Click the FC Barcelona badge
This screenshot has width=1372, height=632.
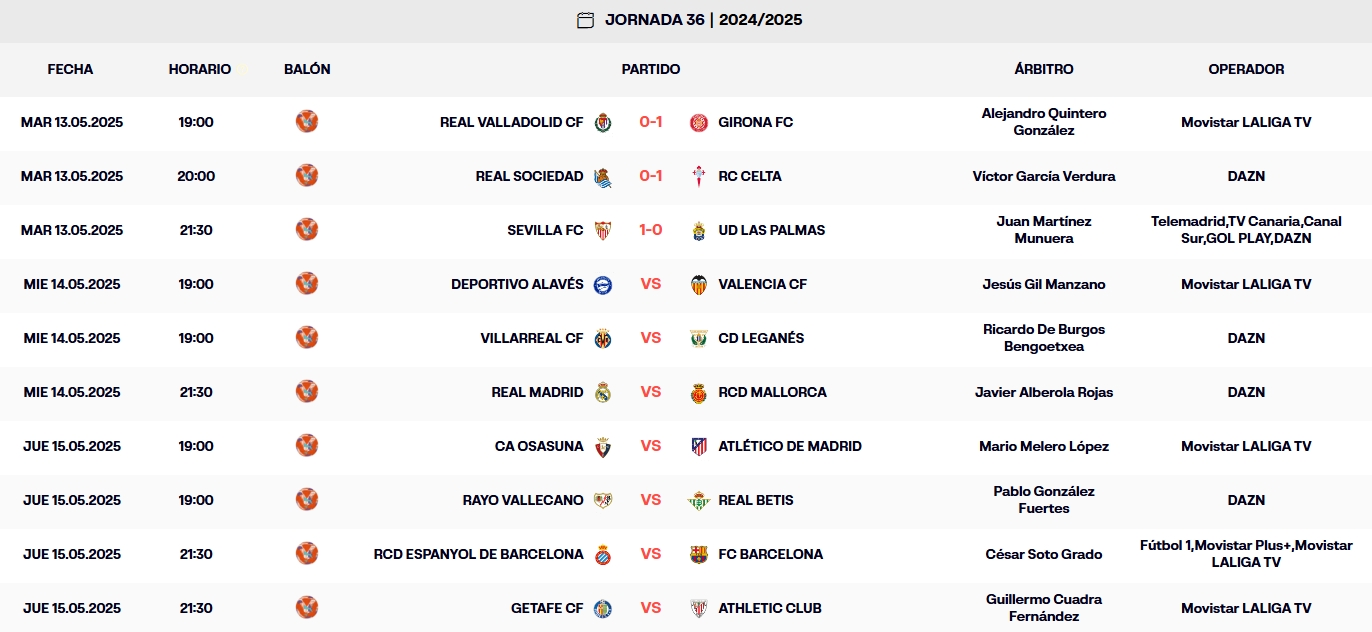point(699,554)
